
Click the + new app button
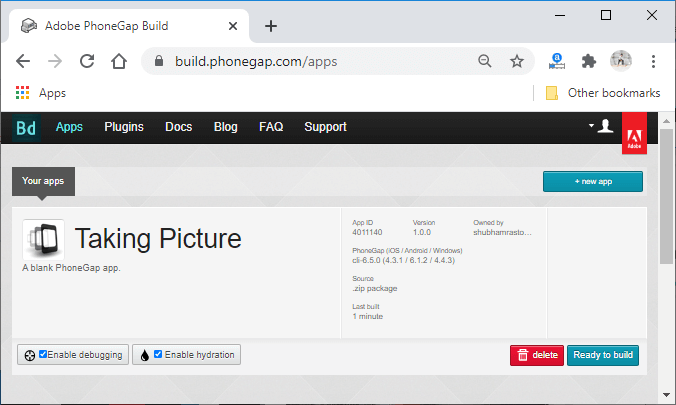(593, 182)
